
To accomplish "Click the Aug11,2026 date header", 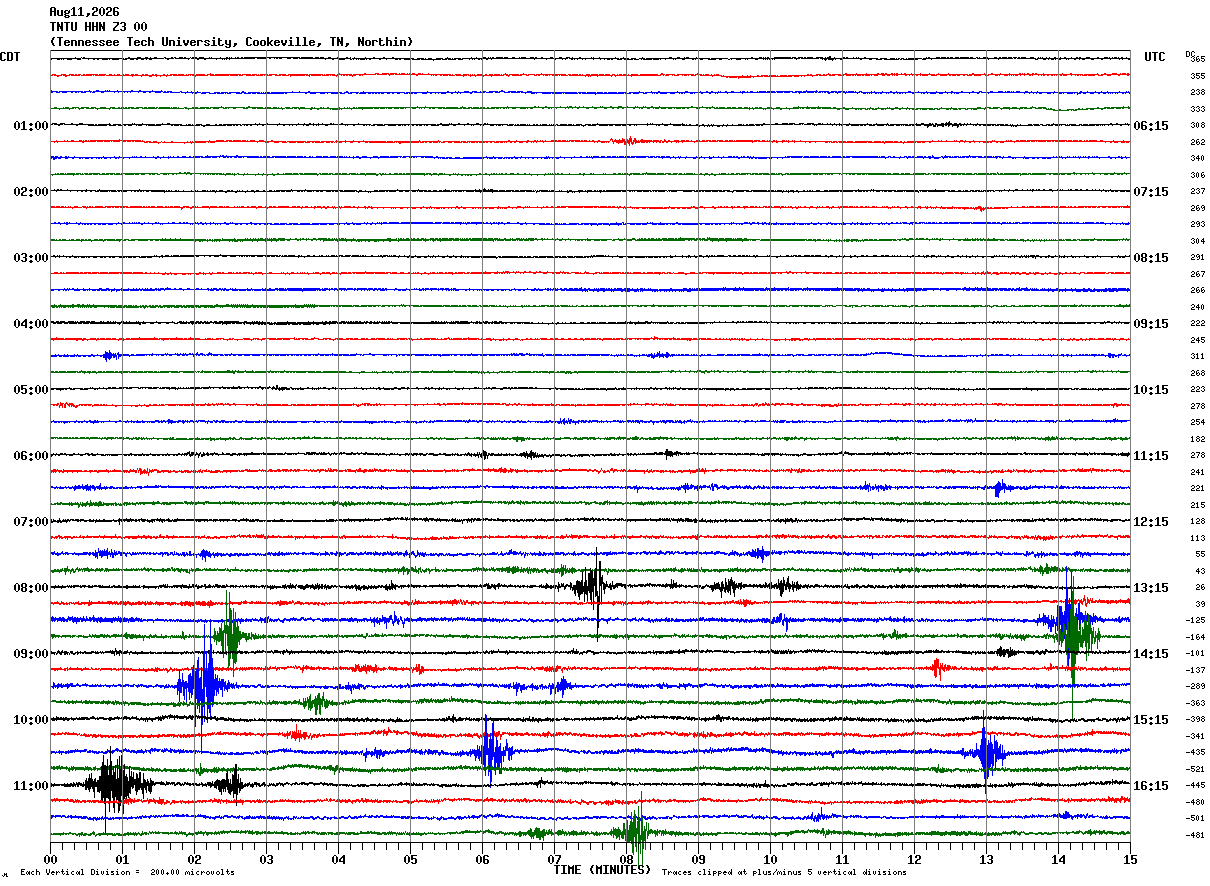I will tap(84, 12).
